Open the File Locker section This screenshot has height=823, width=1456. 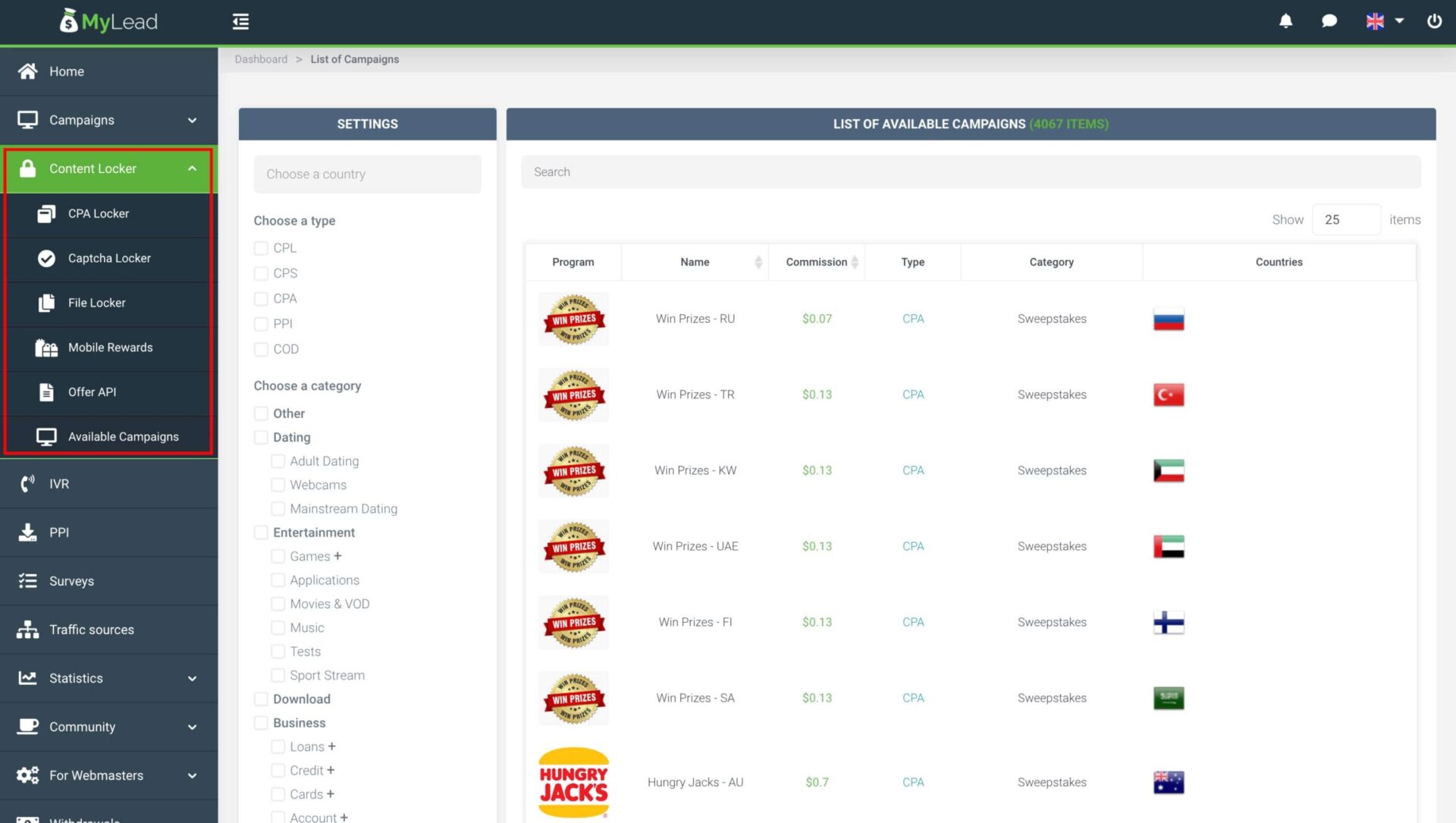pyautogui.click(x=96, y=302)
